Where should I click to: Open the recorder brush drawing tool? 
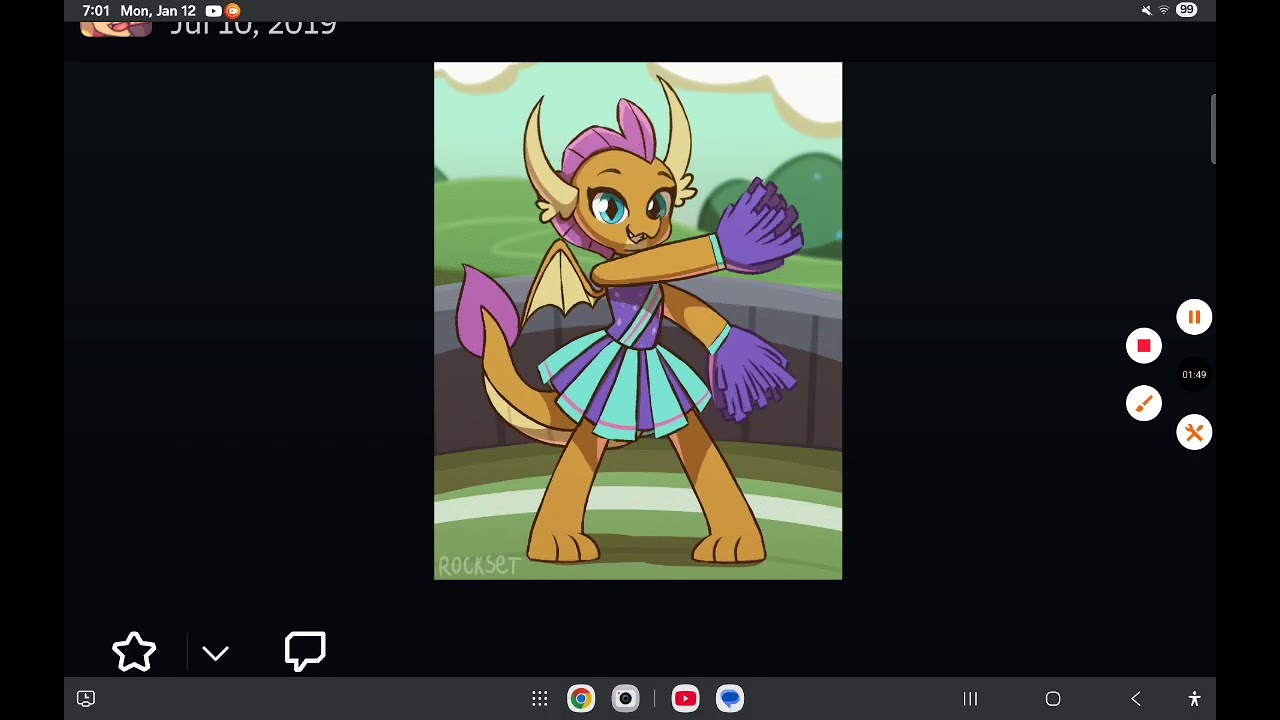point(1144,403)
